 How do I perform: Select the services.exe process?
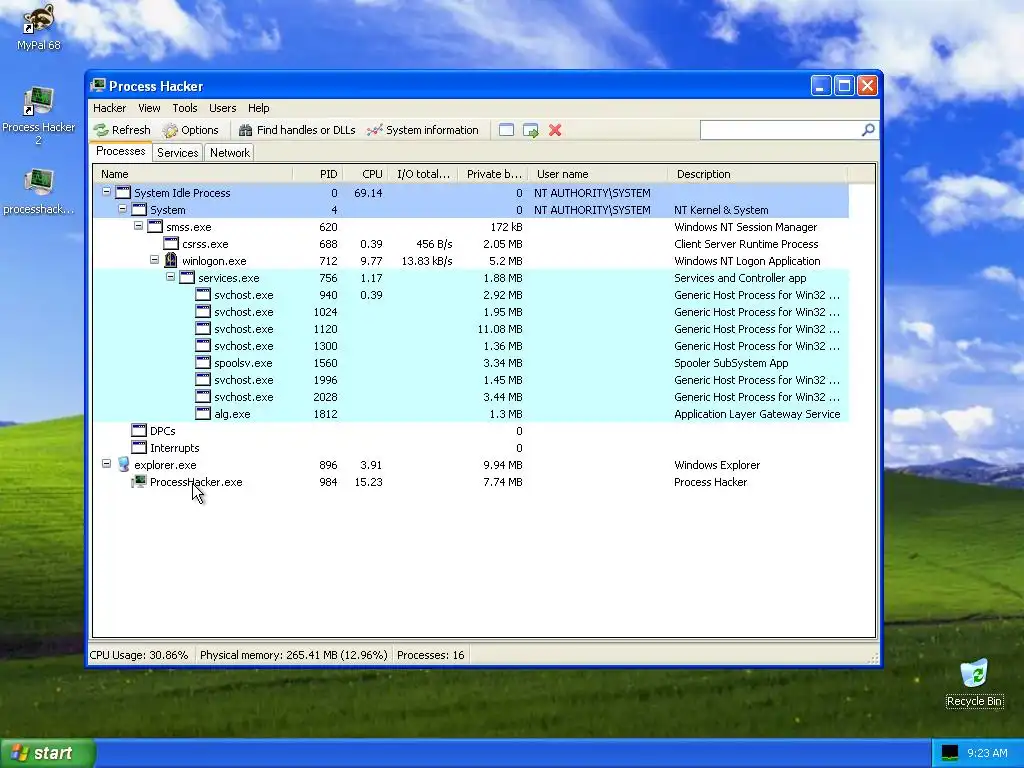point(470,278)
